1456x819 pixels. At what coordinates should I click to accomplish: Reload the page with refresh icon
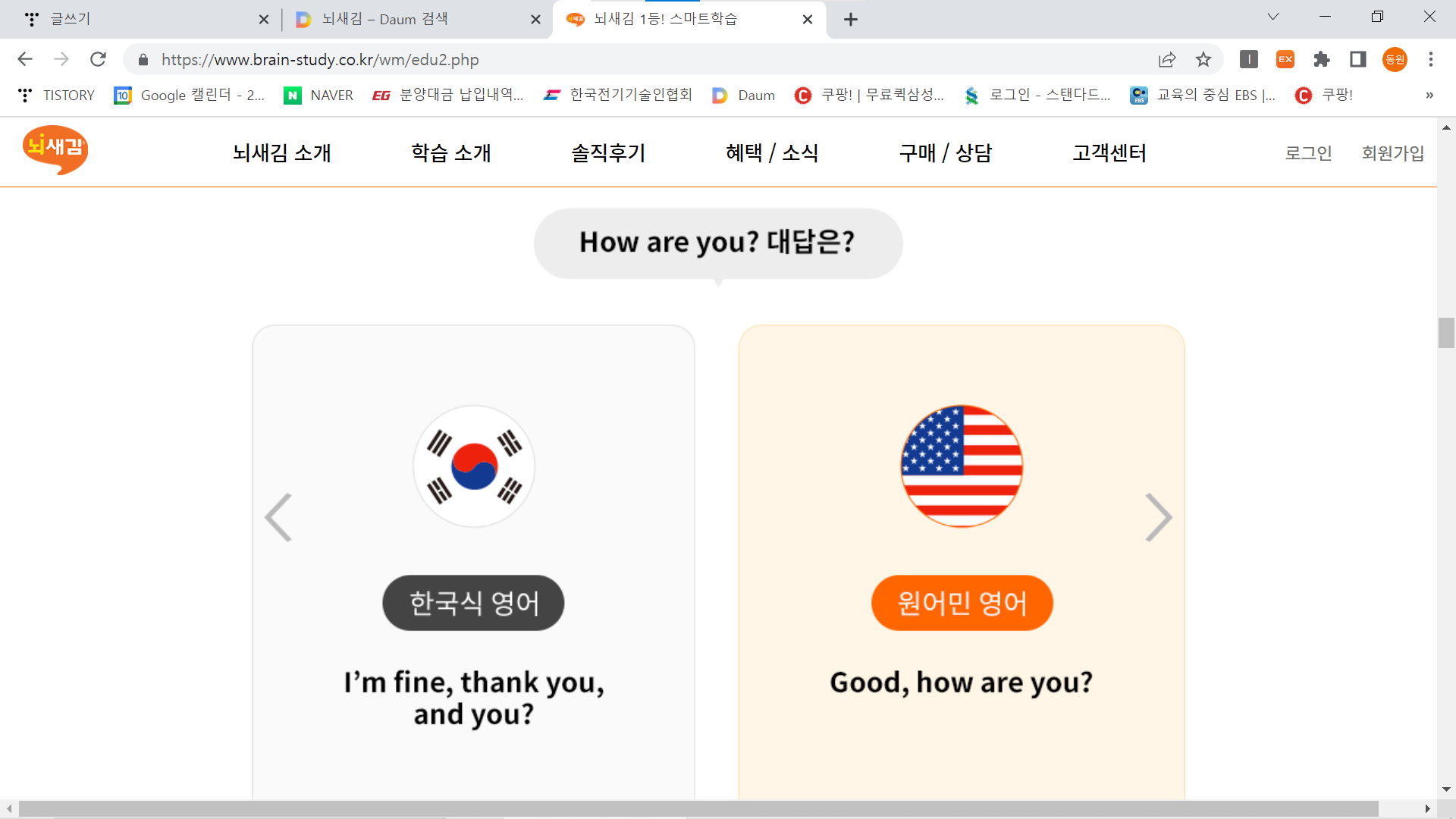[98, 59]
